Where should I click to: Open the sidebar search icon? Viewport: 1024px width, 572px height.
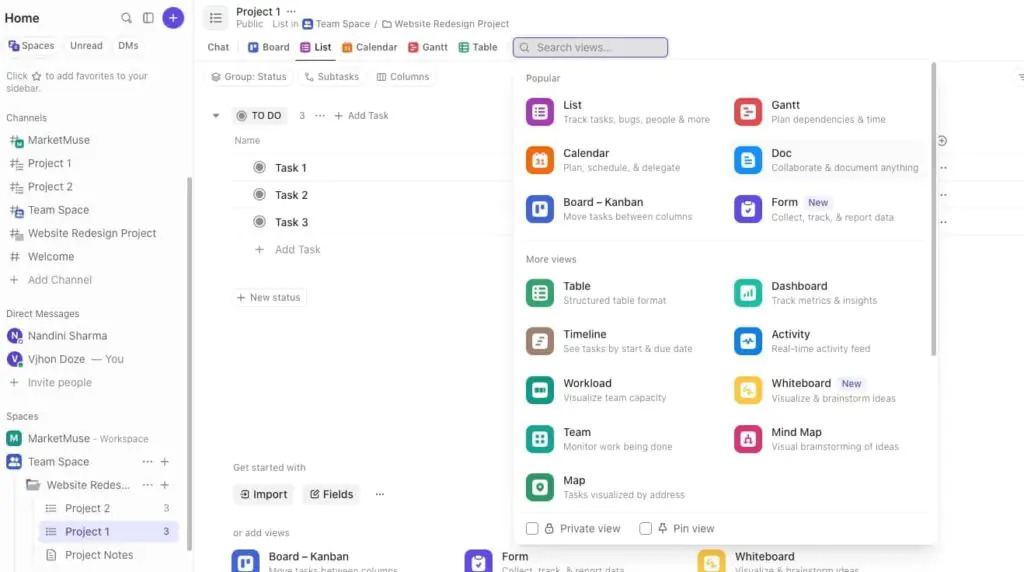(126, 18)
